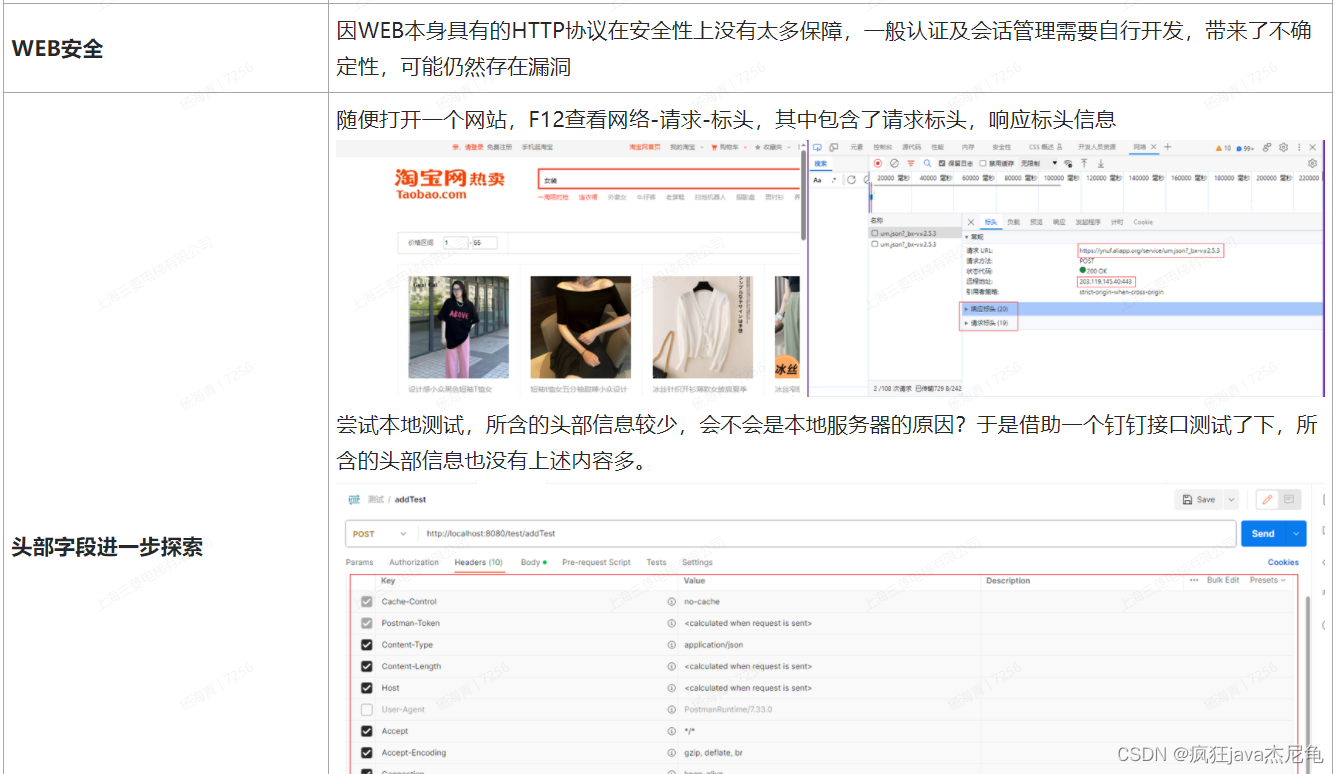1339x774 pixels.
Task: Click the search panel refresh icon
Action: (x=851, y=180)
